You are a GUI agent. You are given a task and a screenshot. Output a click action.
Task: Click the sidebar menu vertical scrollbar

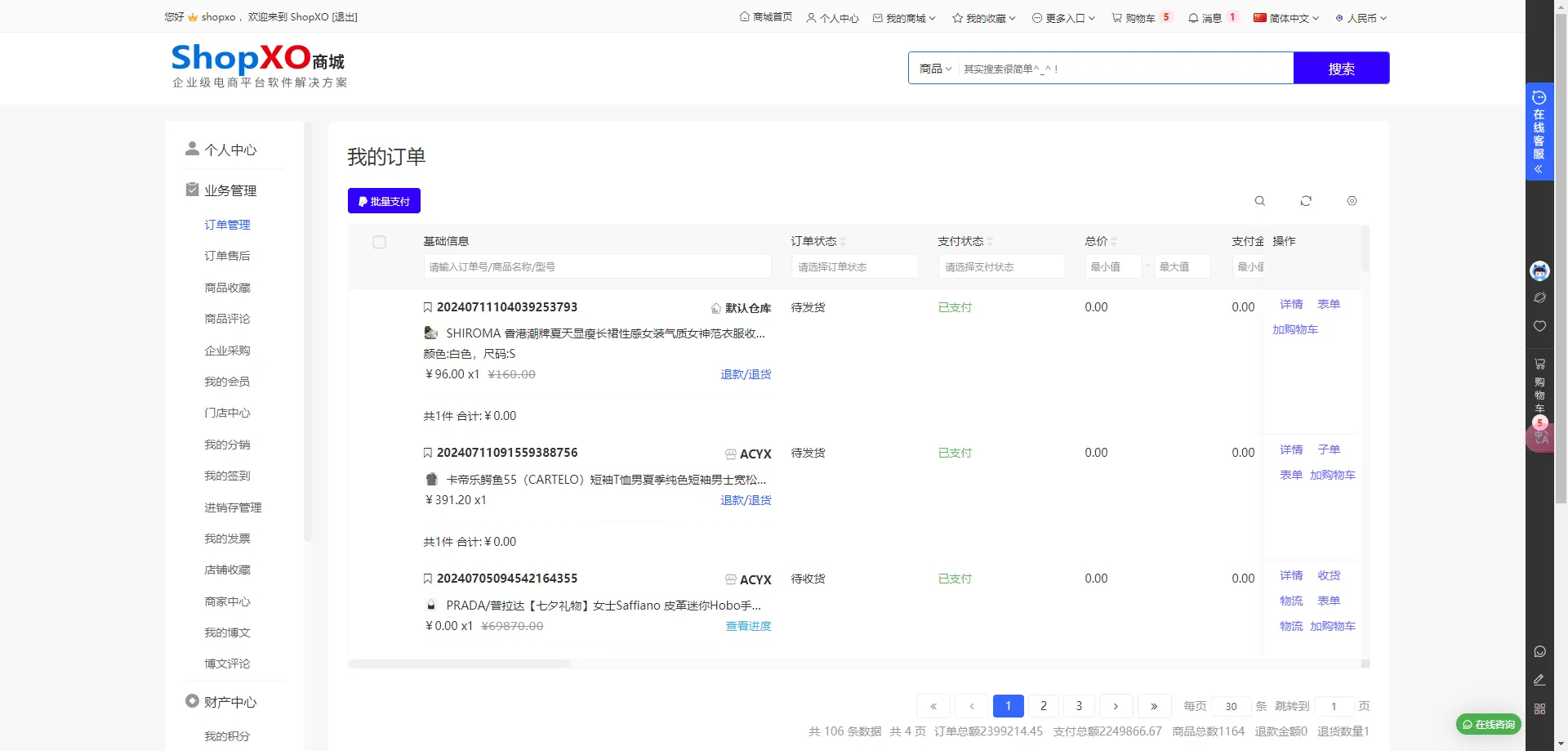coord(308,331)
